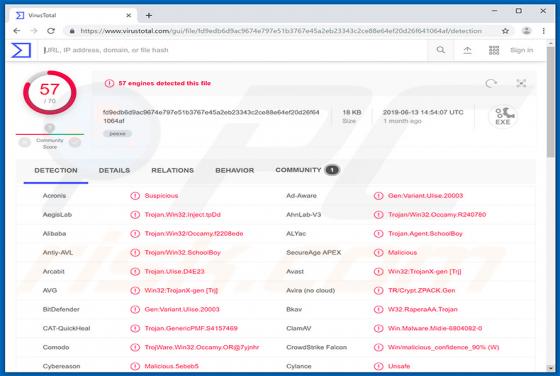Click Ad-Aware Gen:Variant.Ulise.20003 result
This screenshot has height=376, width=560.
click(x=425, y=196)
